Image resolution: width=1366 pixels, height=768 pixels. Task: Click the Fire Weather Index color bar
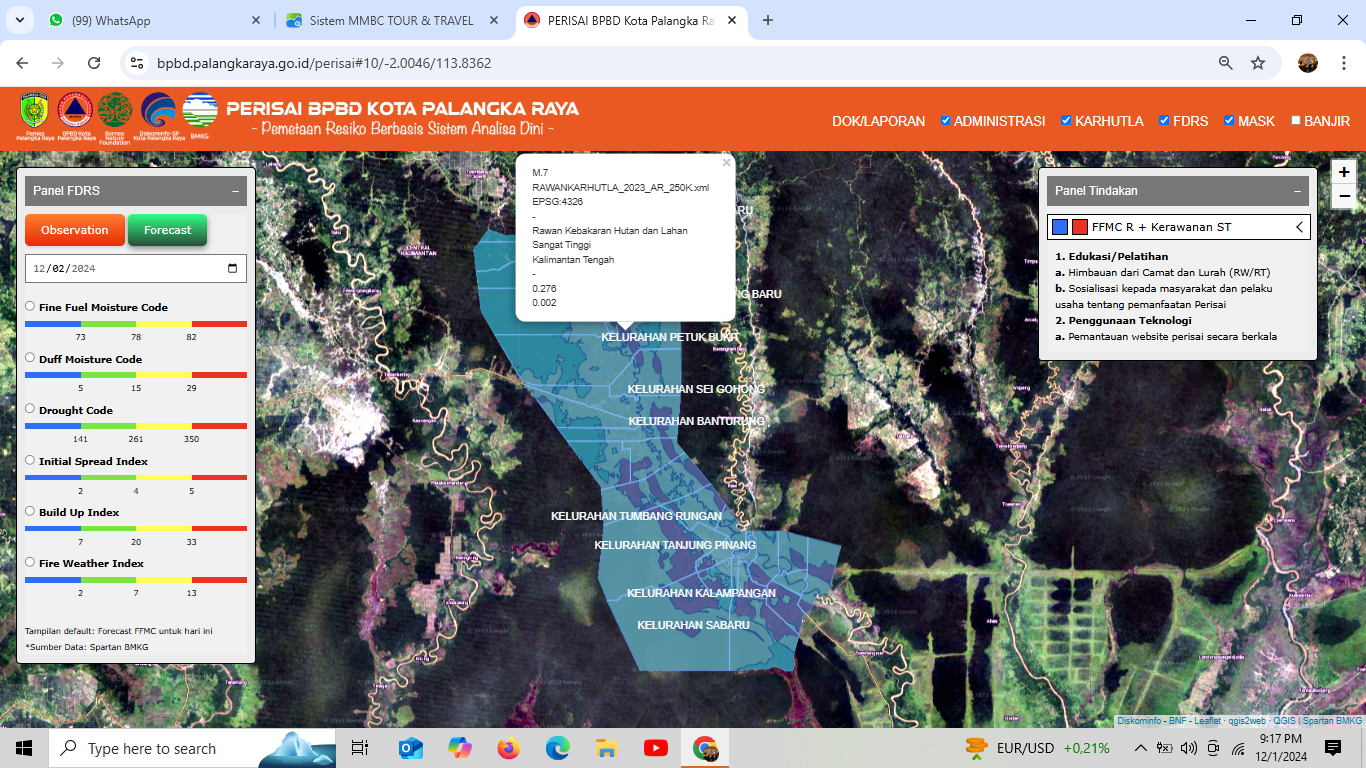pyautogui.click(x=136, y=580)
